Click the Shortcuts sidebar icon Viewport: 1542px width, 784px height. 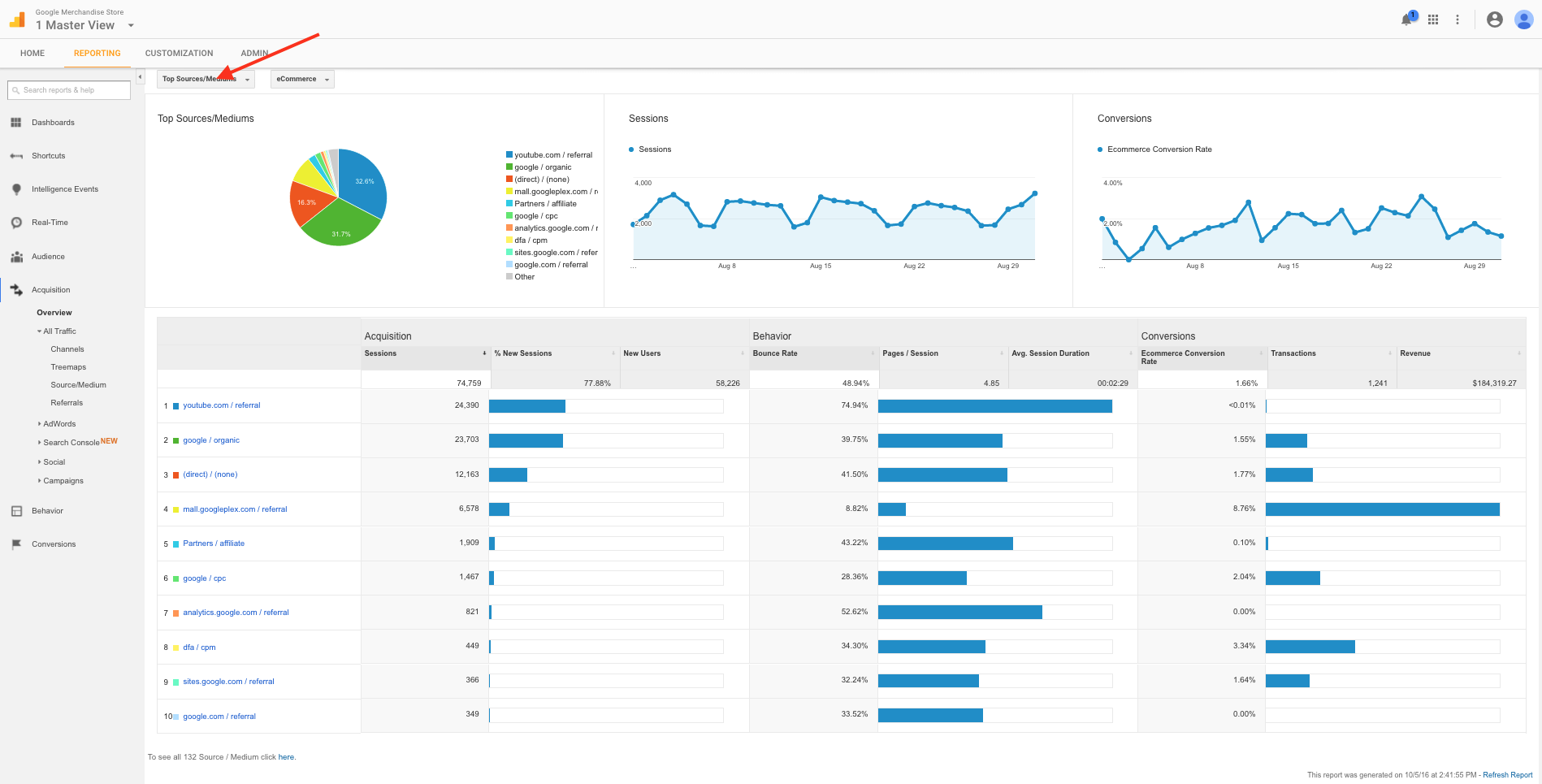[x=17, y=155]
